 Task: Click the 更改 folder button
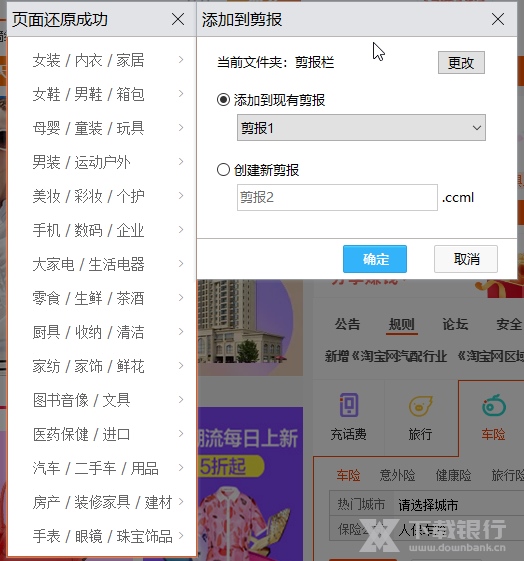(461, 63)
